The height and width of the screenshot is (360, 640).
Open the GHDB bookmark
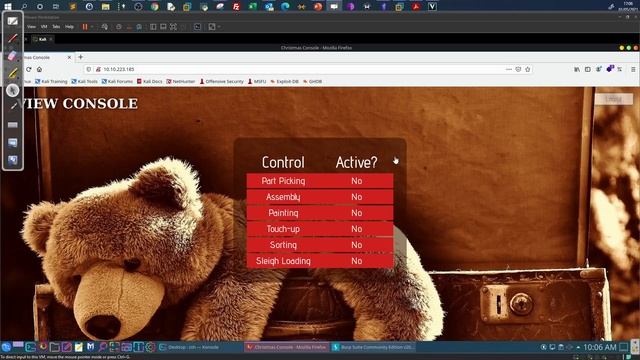point(313,82)
